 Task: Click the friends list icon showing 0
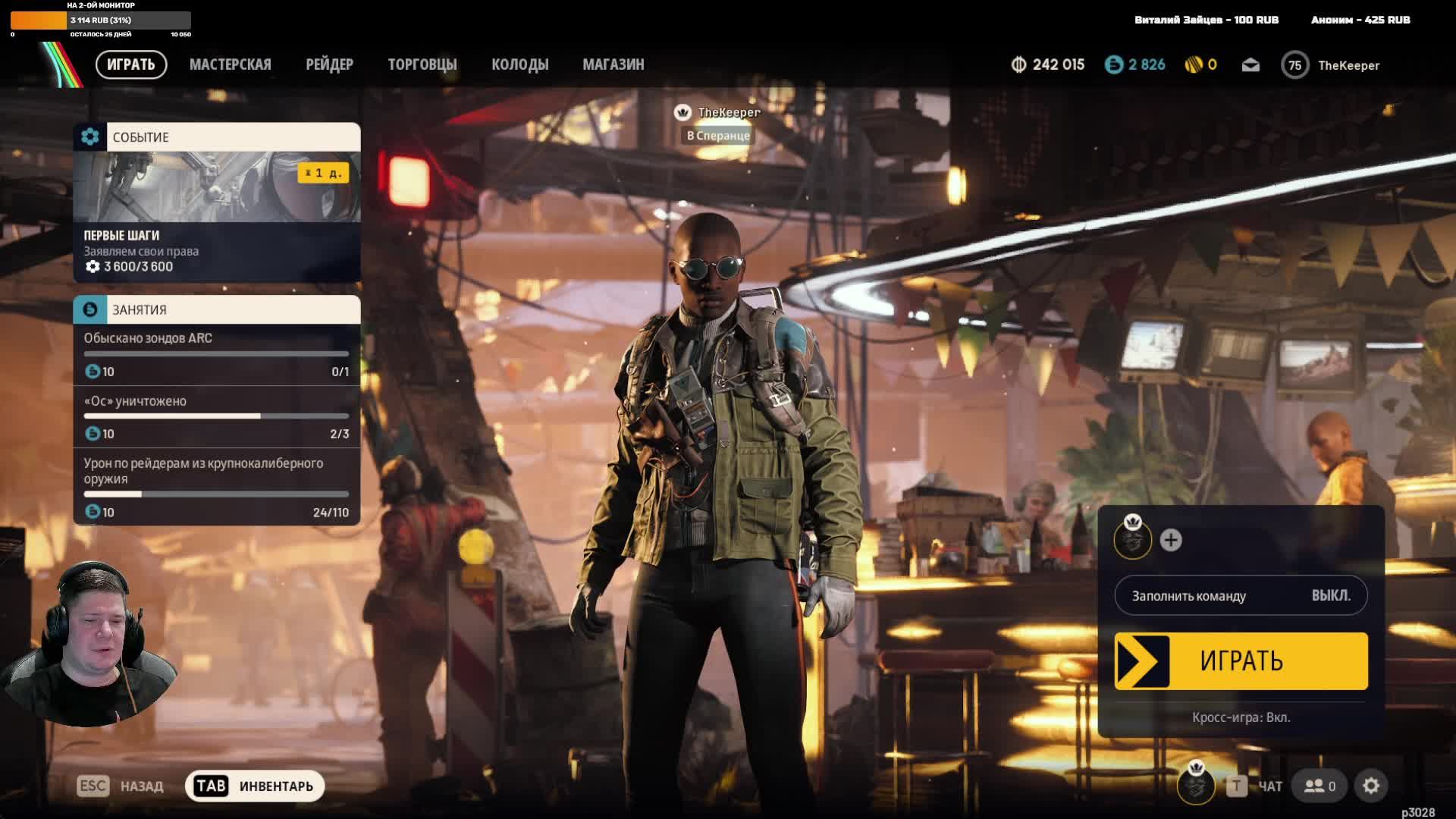[x=1319, y=786]
